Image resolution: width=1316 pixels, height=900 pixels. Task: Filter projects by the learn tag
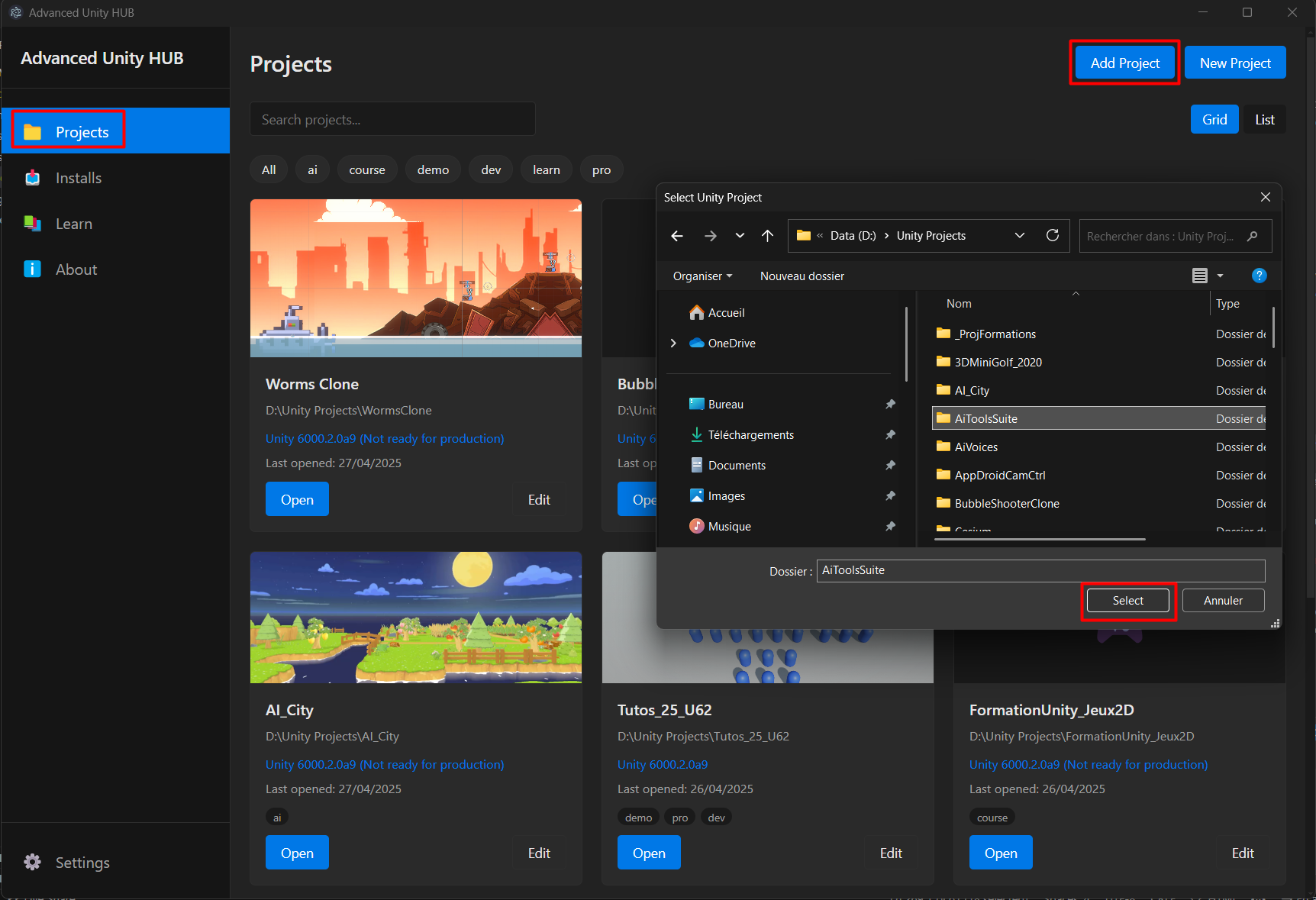pos(547,169)
